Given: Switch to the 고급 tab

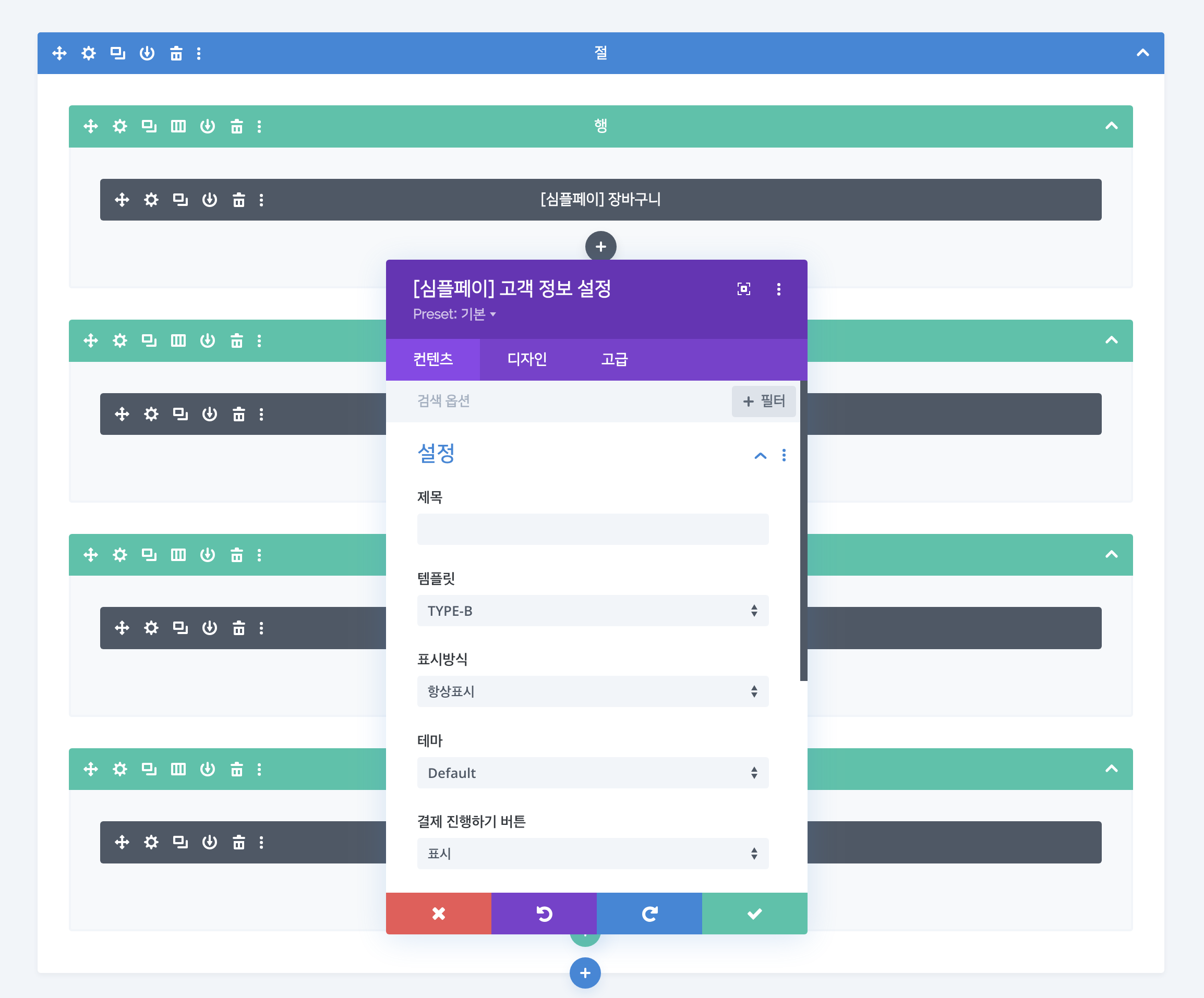Looking at the screenshot, I should (614, 359).
